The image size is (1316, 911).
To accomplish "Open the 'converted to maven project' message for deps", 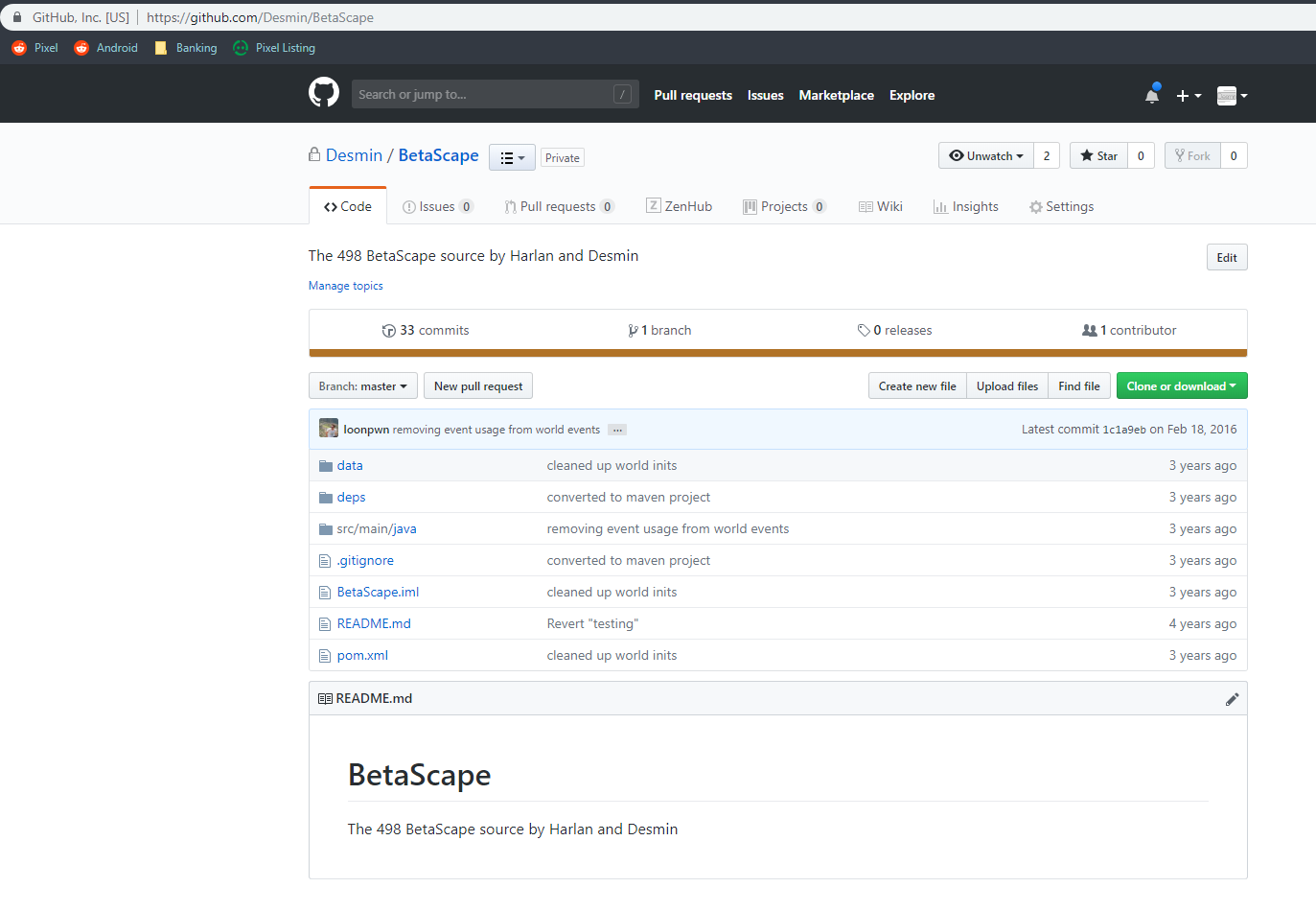I will pyautogui.click(x=629, y=498).
